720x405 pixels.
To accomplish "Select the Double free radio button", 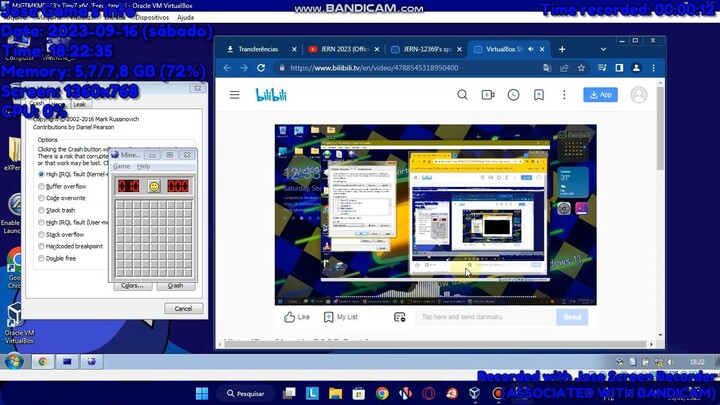I will [42, 258].
